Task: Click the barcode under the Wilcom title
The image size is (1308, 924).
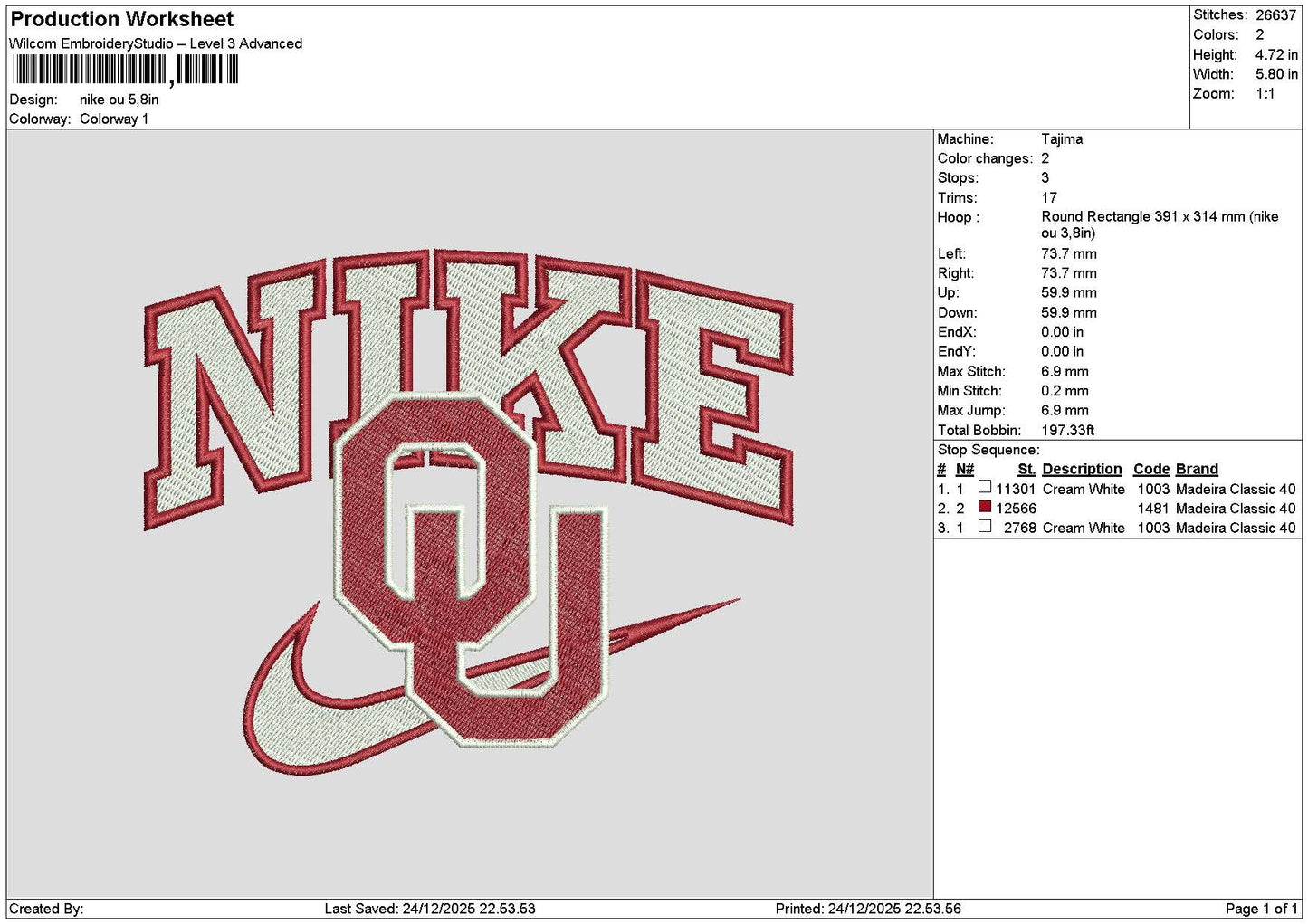Action: (125, 70)
